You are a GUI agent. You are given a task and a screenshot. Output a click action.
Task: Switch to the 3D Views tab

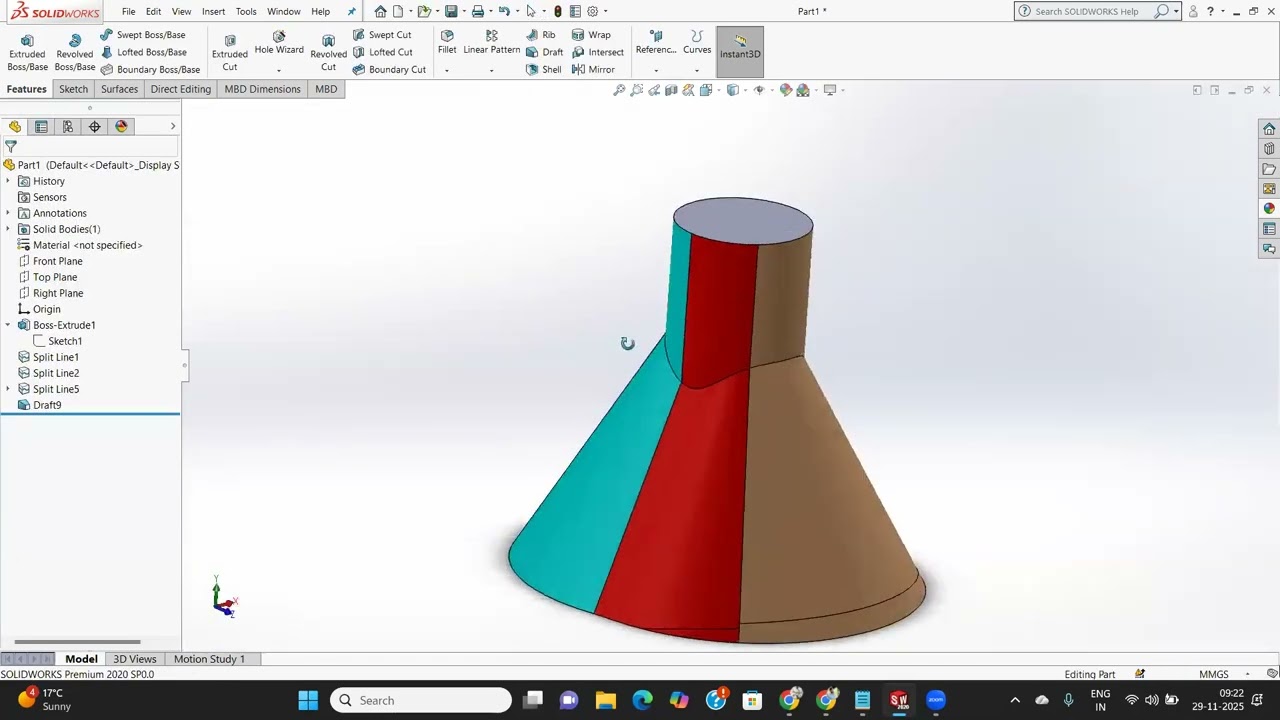click(135, 659)
